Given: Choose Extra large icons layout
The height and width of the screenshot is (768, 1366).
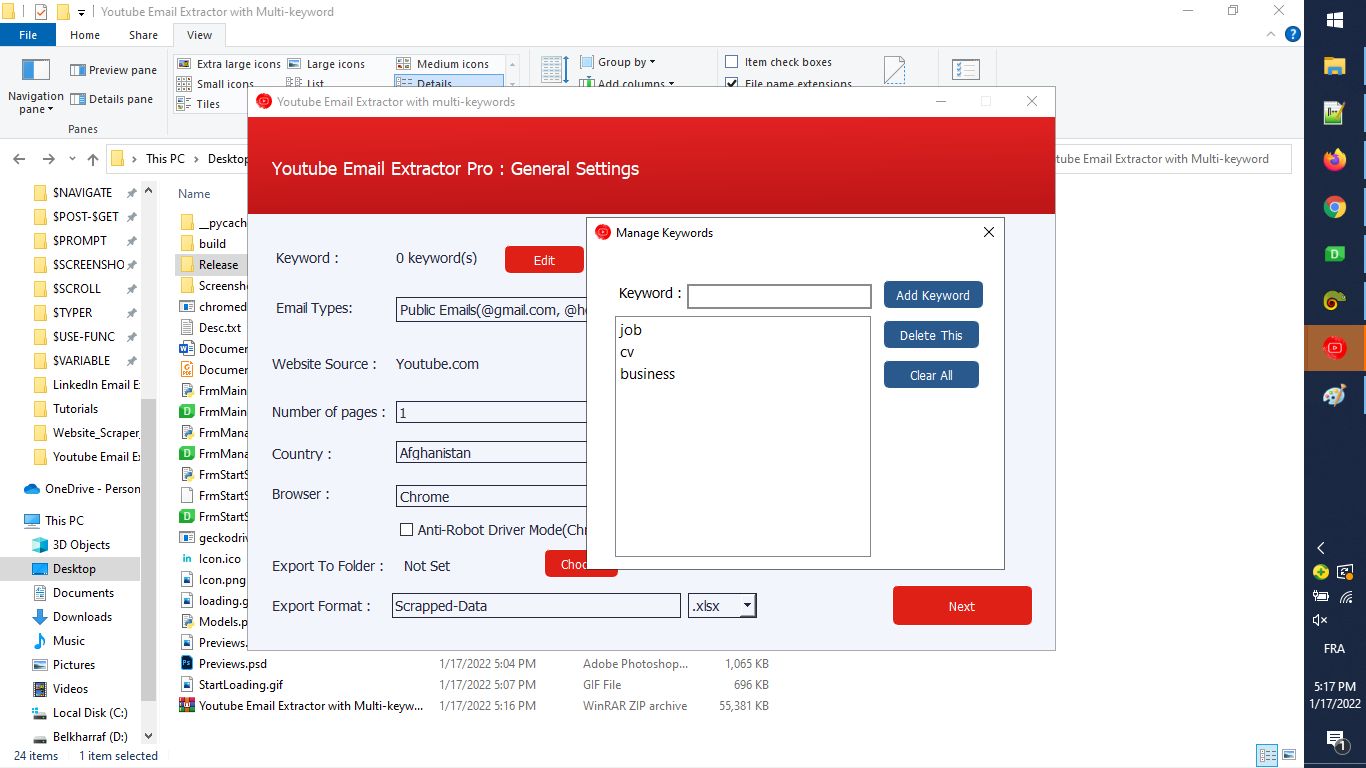Looking at the screenshot, I should tap(229, 64).
